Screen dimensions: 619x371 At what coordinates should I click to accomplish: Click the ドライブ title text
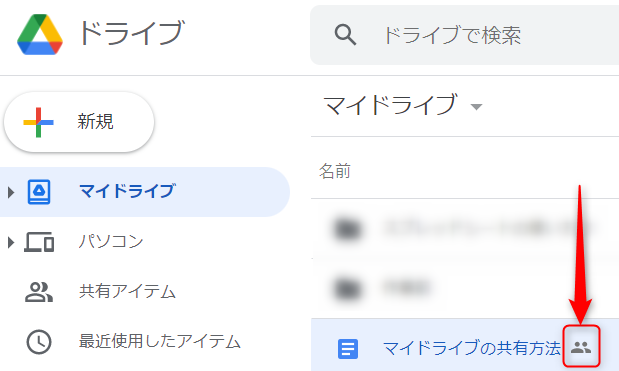pyautogui.click(x=131, y=33)
